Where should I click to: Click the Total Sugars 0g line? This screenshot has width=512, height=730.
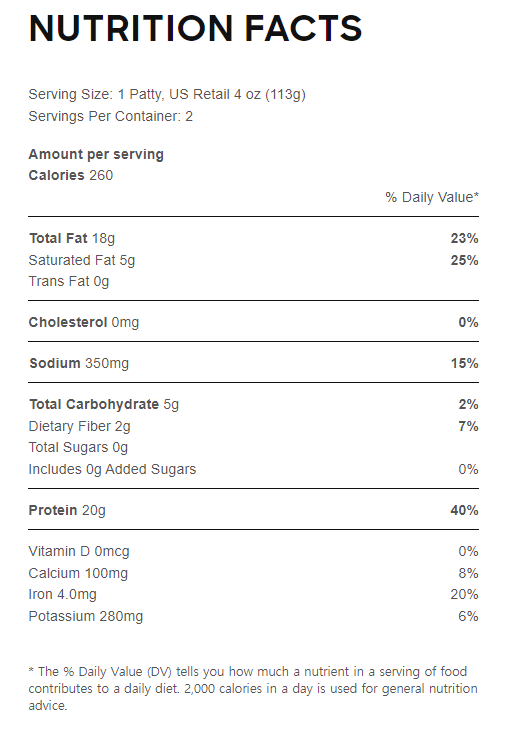[x=78, y=447]
